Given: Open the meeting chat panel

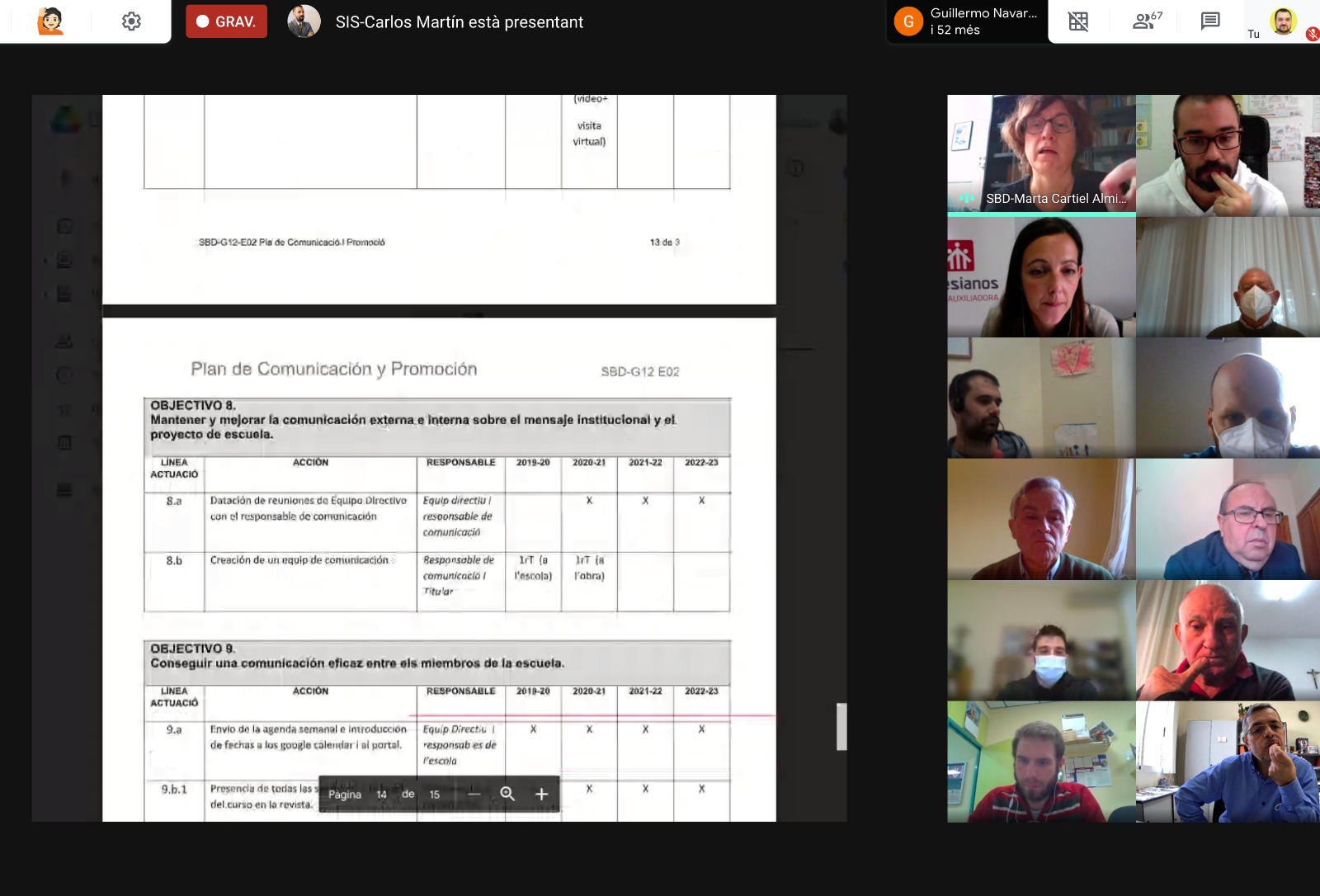Looking at the screenshot, I should [1210, 21].
